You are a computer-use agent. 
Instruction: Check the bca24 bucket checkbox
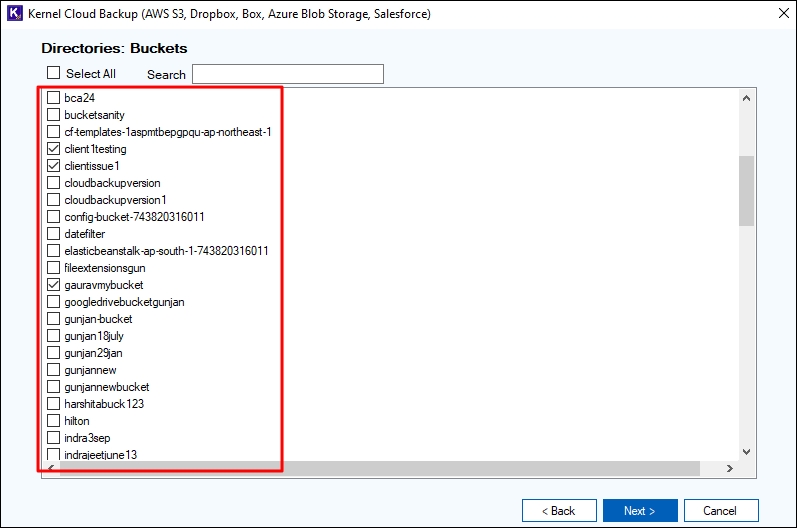click(x=53, y=98)
